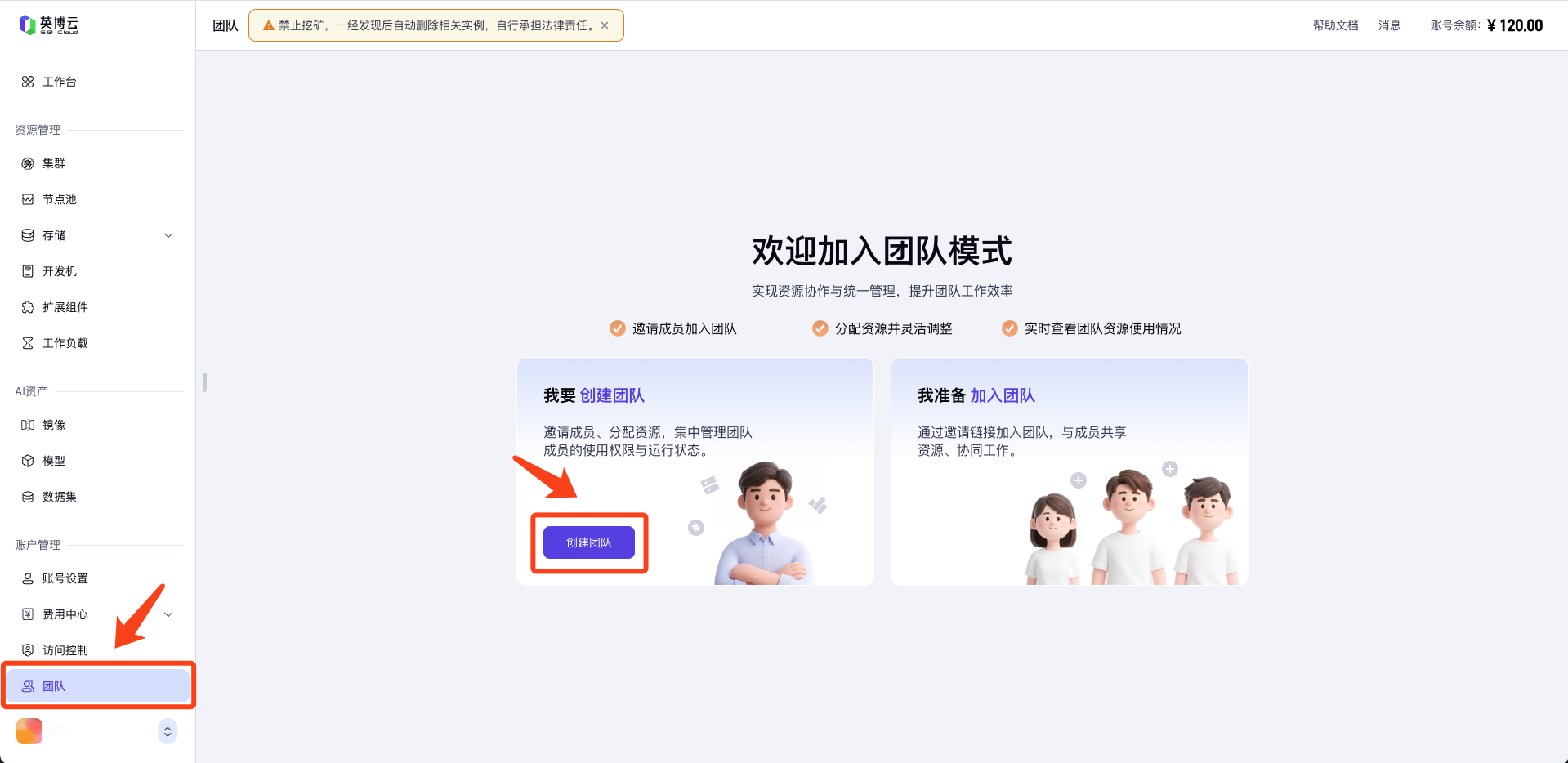This screenshot has height=763, width=1568.
Task: Click the 节点池 node pool icon
Action: pos(28,199)
